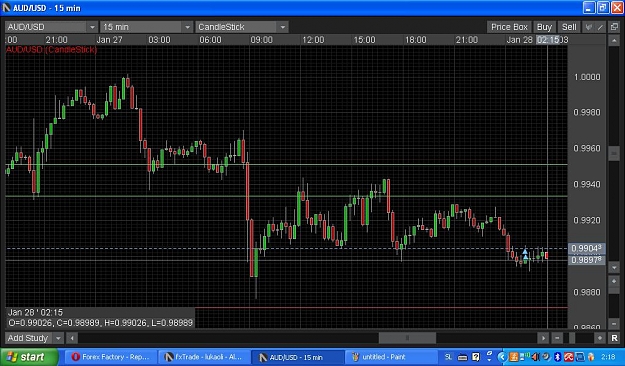625x366 pixels.
Task: Click the blue up-arrow trade marker on chart
Action: [525, 254]
